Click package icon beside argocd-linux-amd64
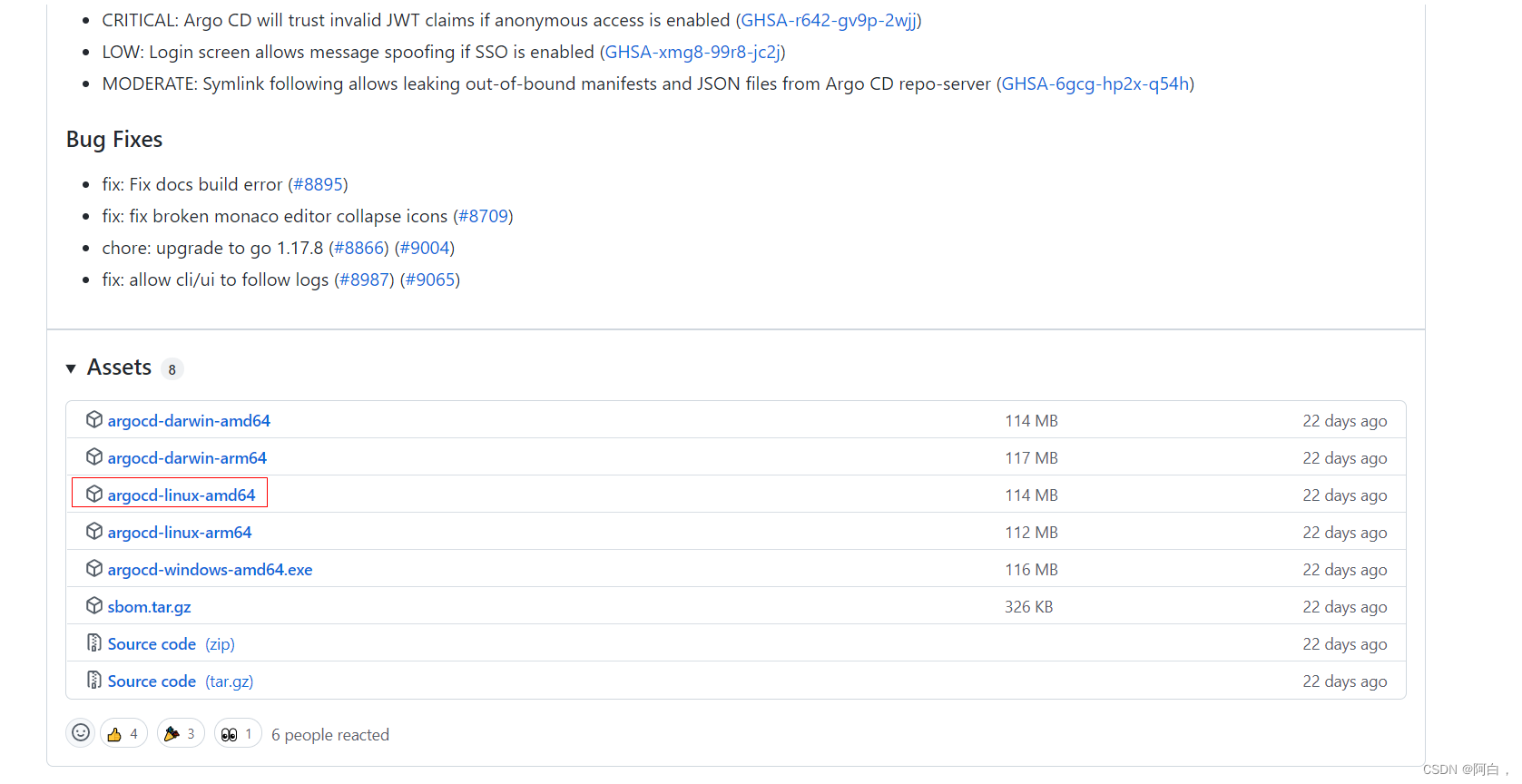Image resolution: width=1522 pixels, height=784 pixels. [x=94, y=494]
